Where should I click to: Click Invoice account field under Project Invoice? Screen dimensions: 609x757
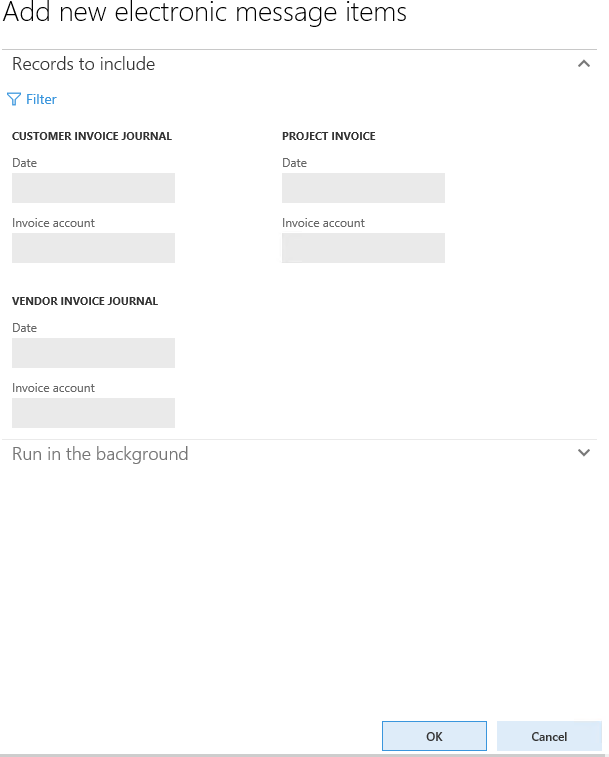363,248
